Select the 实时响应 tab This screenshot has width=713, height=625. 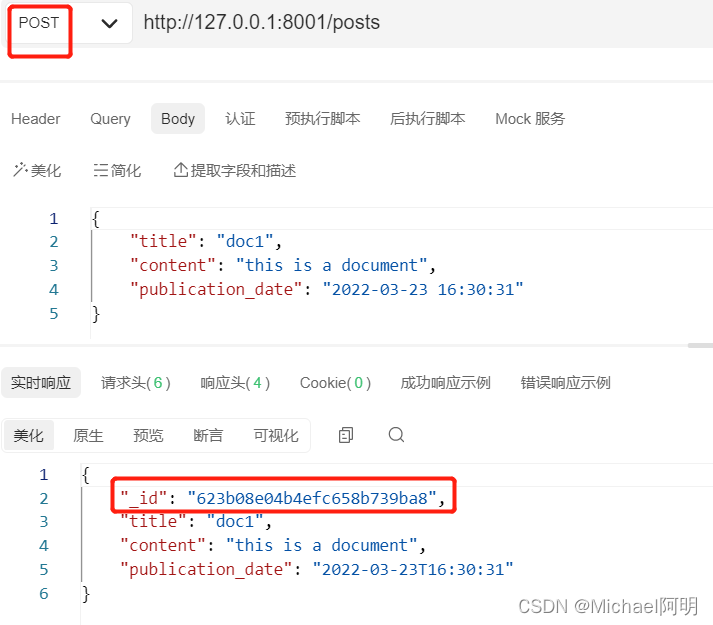[x=41, y=383]
